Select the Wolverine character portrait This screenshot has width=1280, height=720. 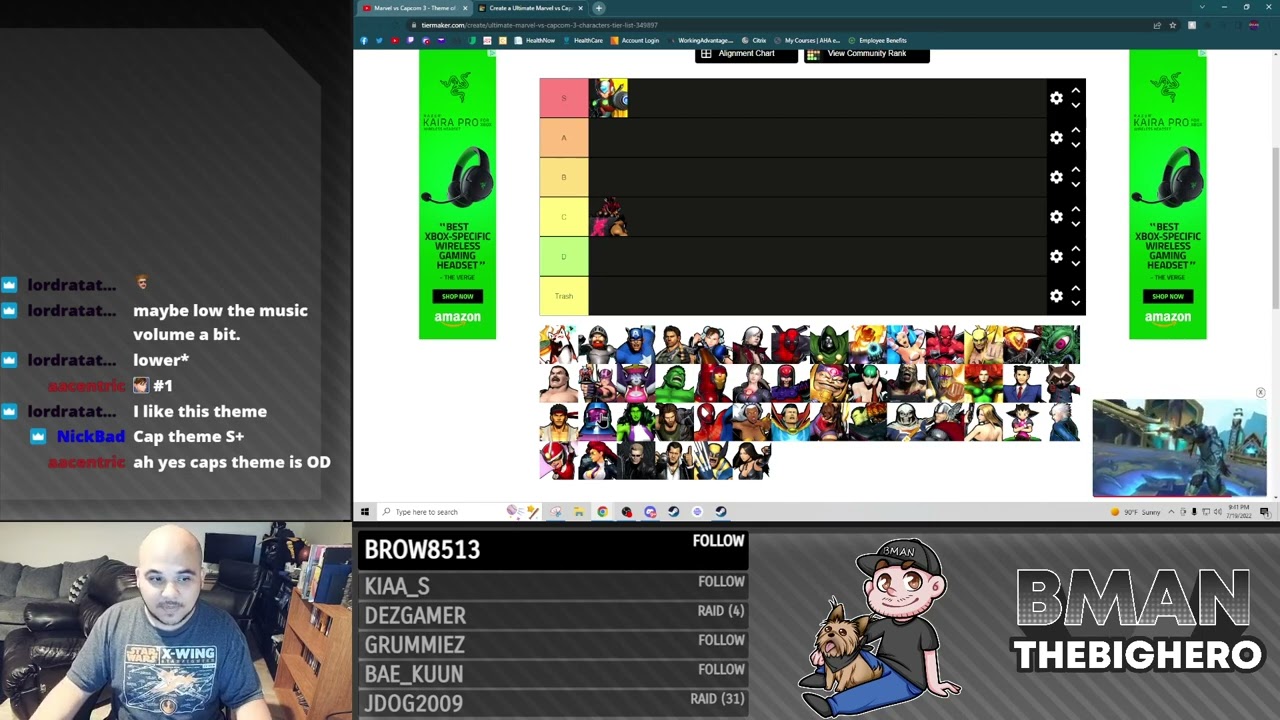pos(713,460)
